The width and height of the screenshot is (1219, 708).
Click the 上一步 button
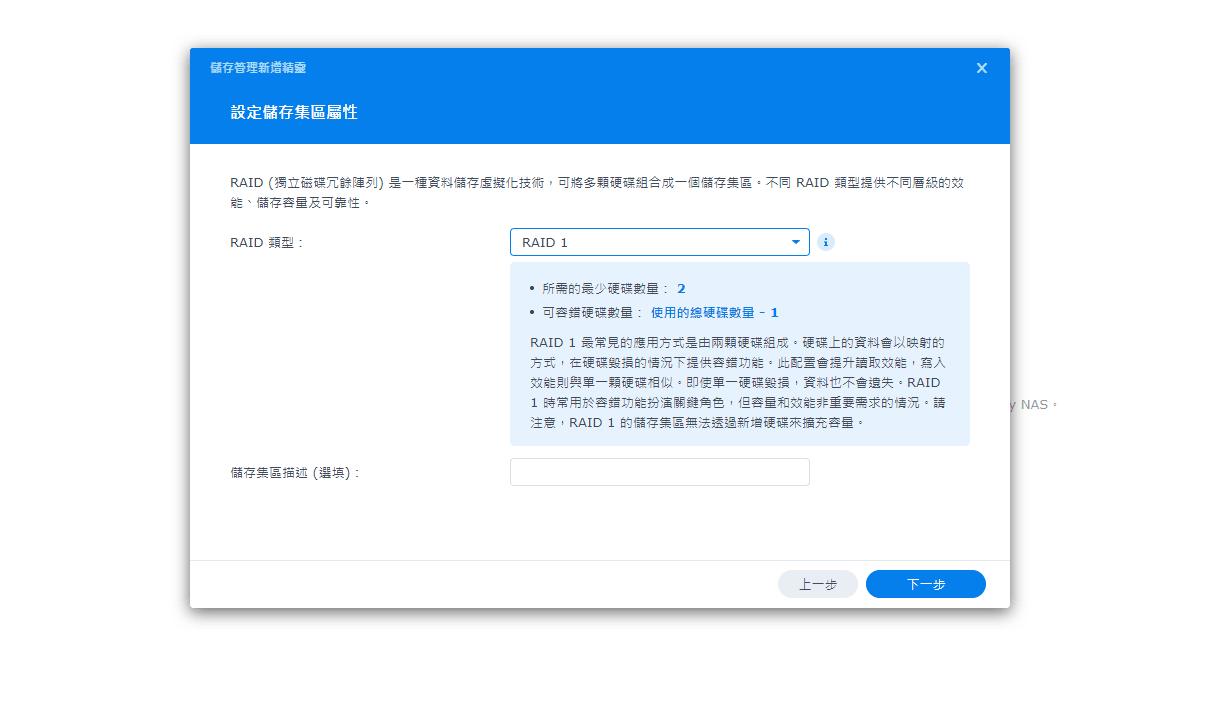818,584
